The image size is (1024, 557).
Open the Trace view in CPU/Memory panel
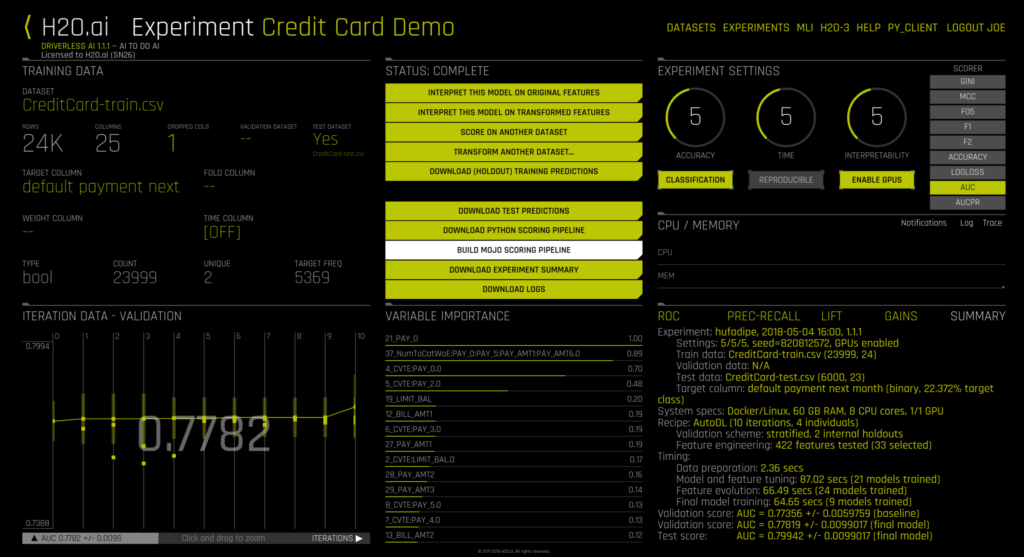tap(992, 223)
